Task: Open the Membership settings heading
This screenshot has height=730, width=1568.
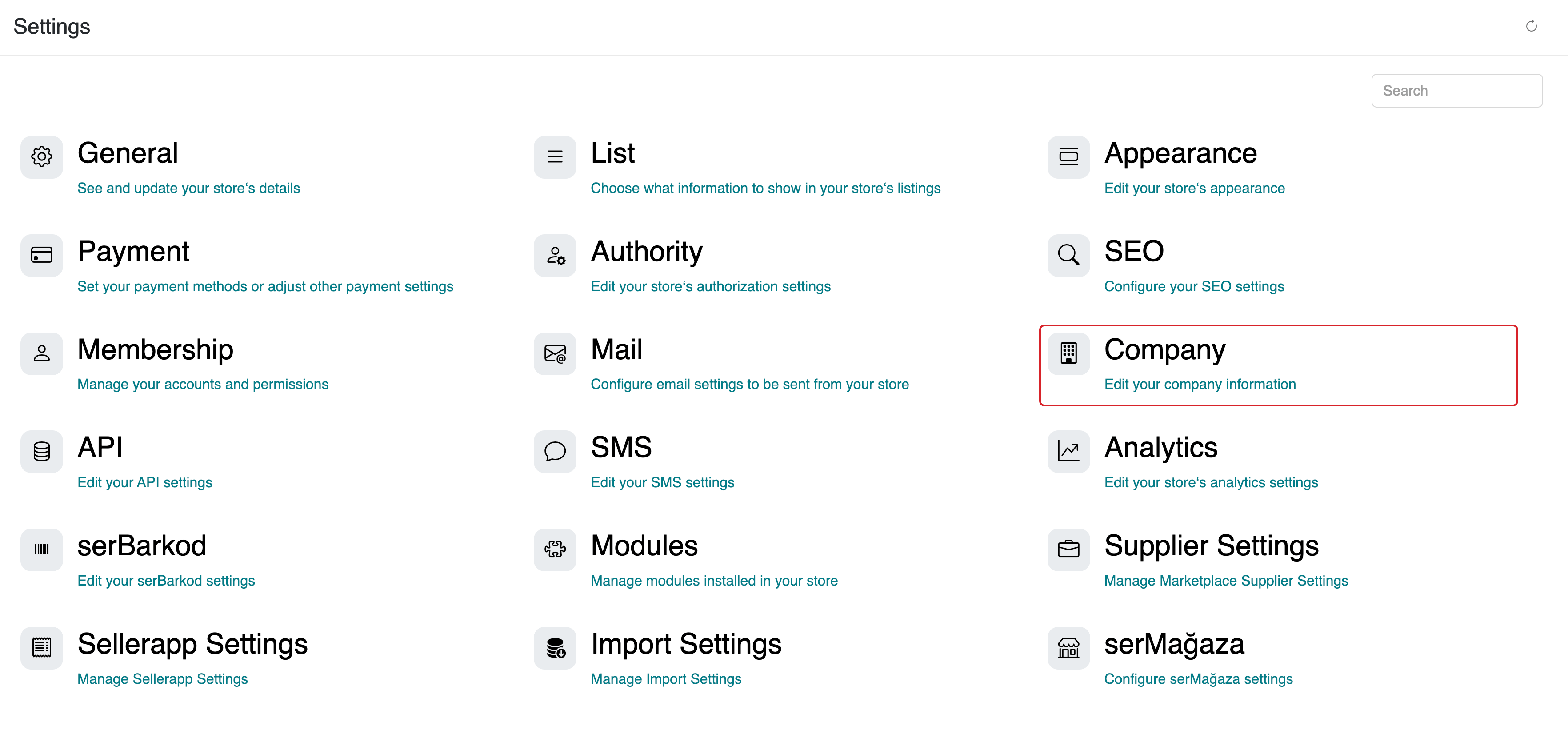Action: tap(155, 349)
